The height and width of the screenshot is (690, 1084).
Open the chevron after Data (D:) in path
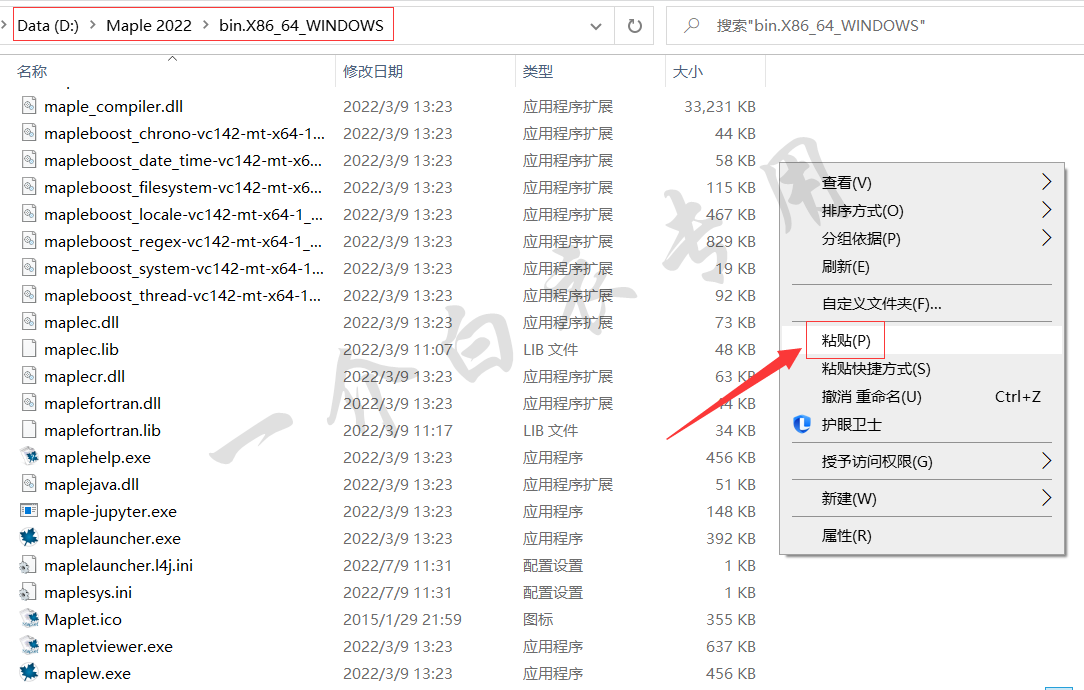[93, 26]
